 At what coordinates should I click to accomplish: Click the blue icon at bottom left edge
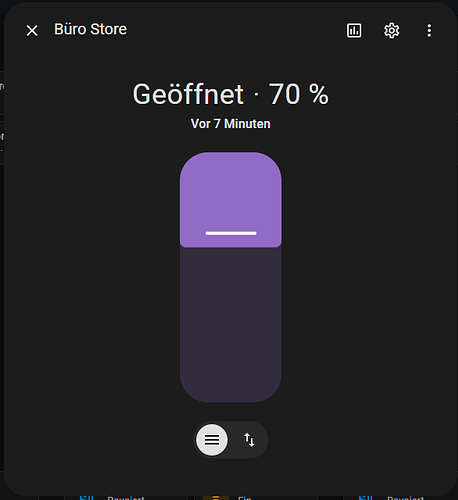(86, 498)
